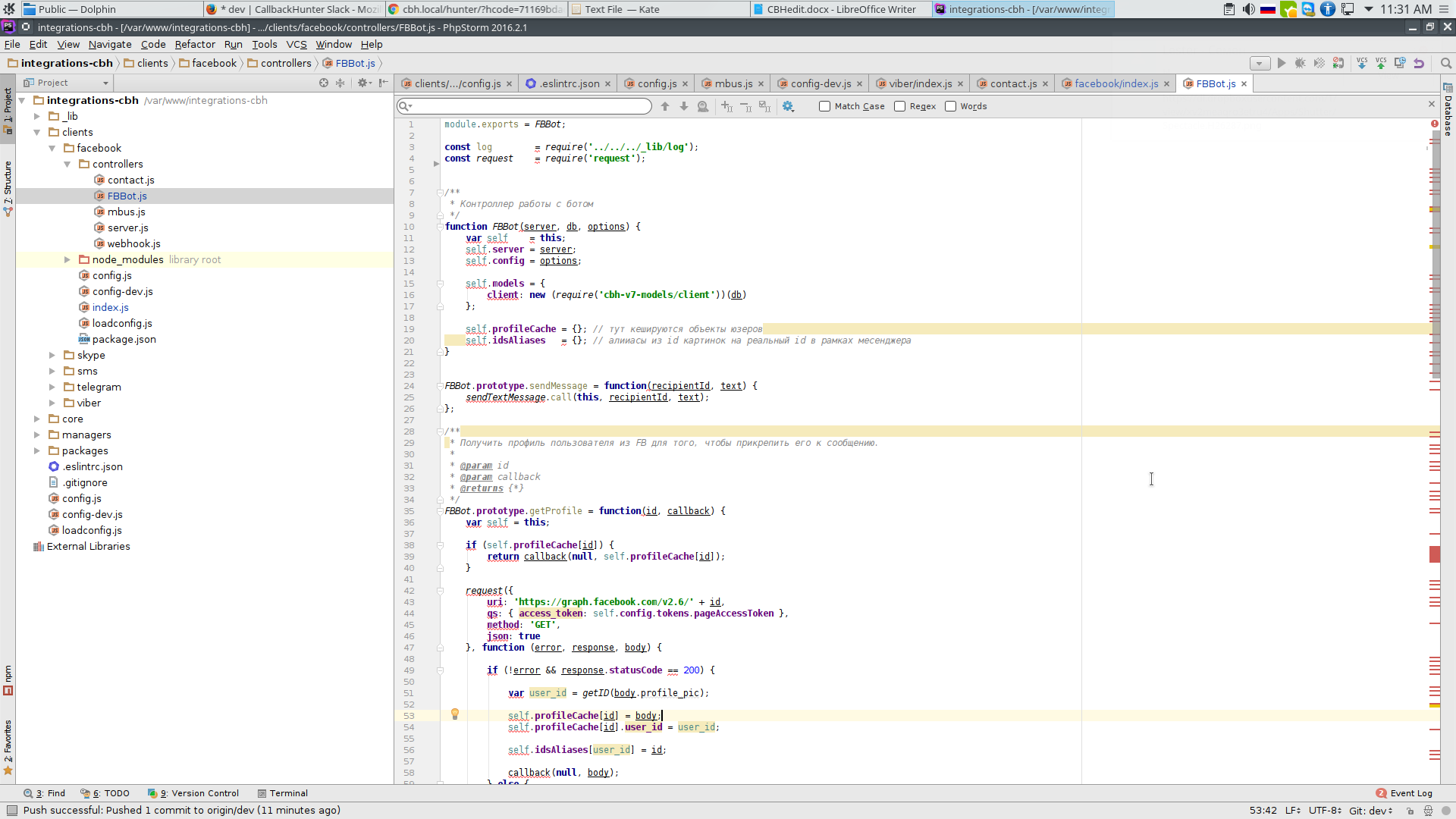Check the Words option
The image size is (1456, 819).
point(950,106)
